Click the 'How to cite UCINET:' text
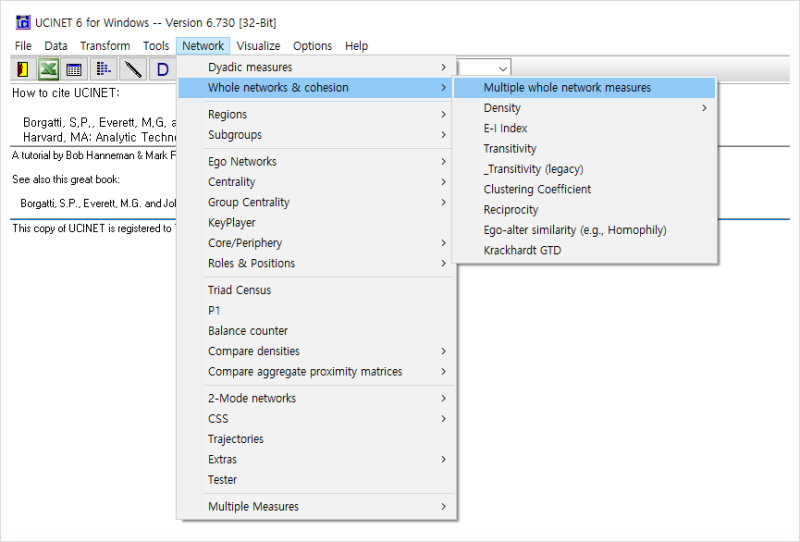The image size is (800, 542). point(66,93)
